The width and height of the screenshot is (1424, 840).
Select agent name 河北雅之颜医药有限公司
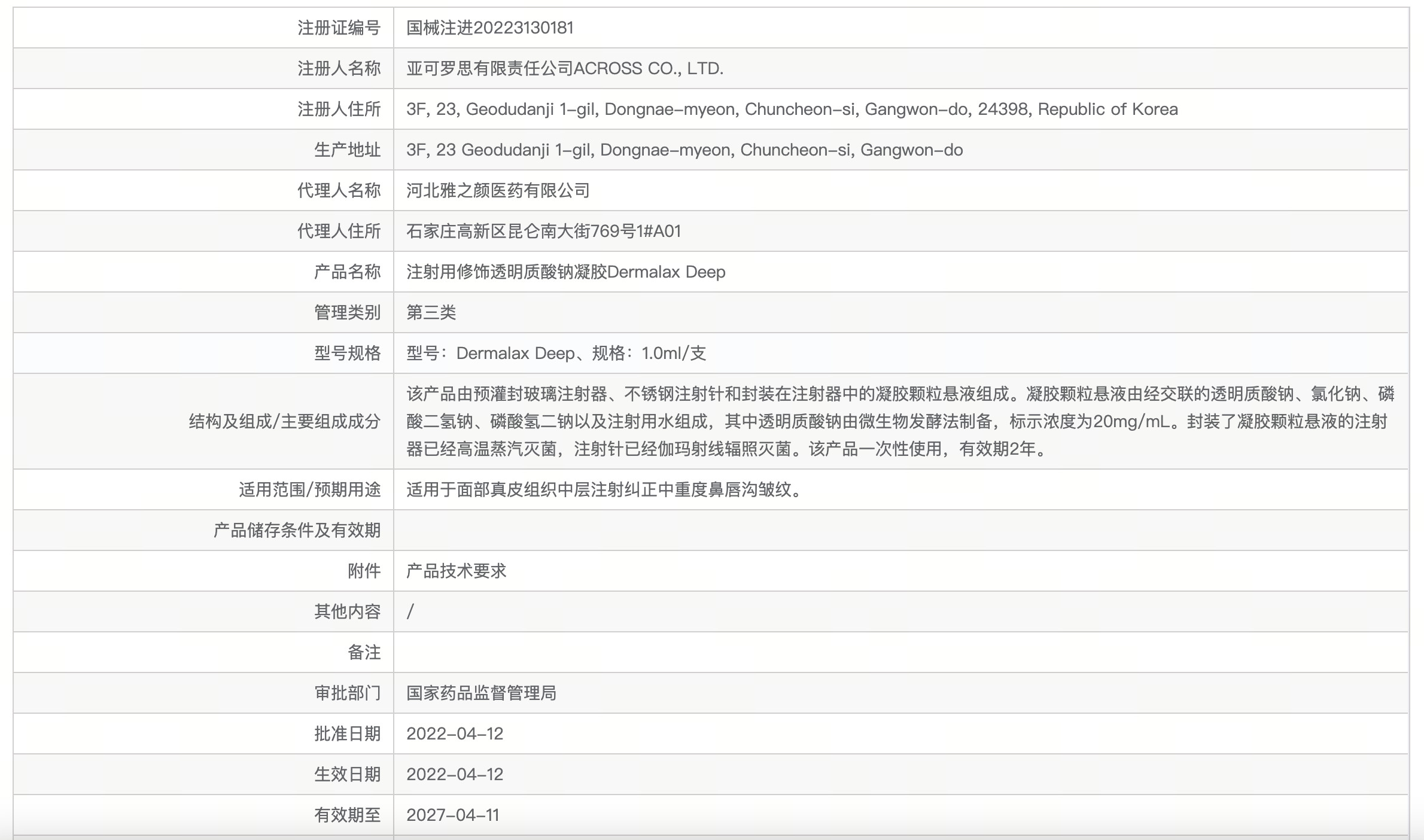pyautogui.click(x=498, y=190)
